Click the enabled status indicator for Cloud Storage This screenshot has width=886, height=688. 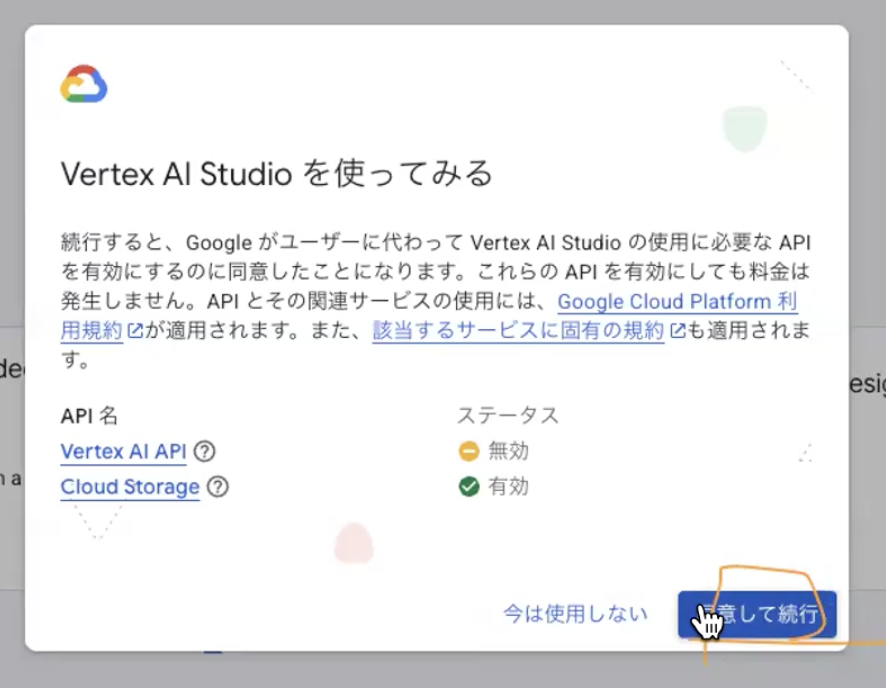[468, 487]
